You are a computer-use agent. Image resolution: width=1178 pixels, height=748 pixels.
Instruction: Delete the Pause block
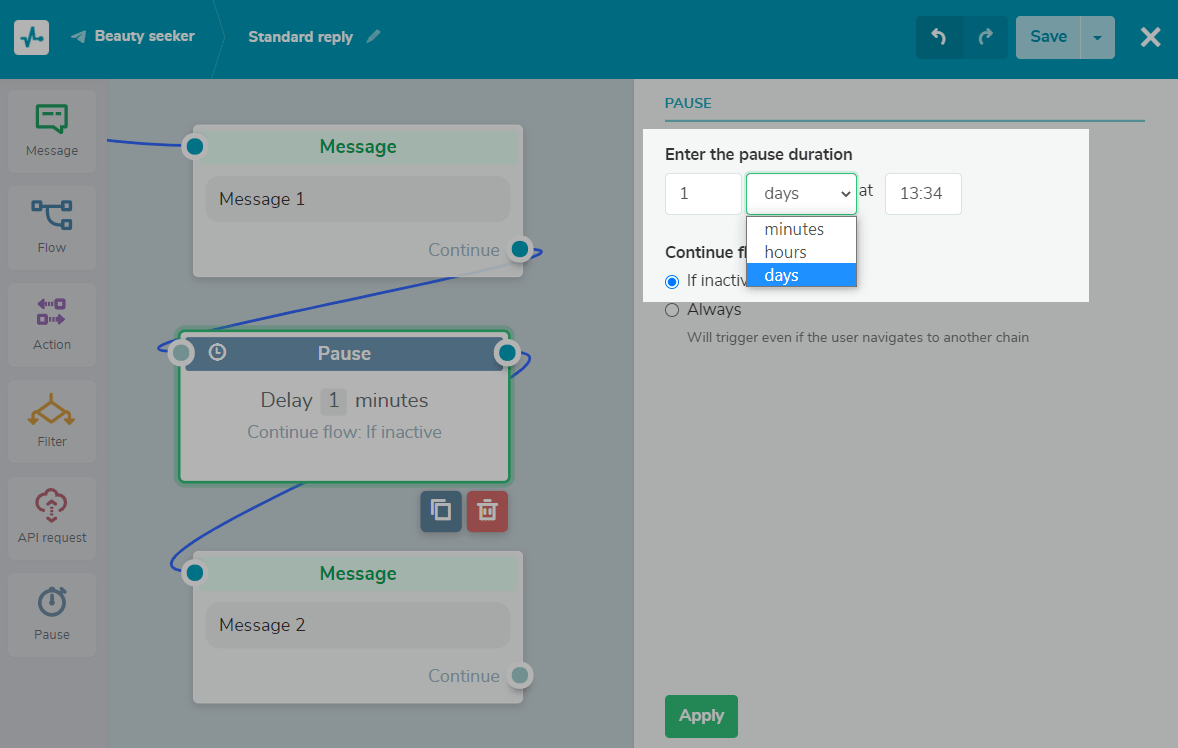tap(488, 511)
